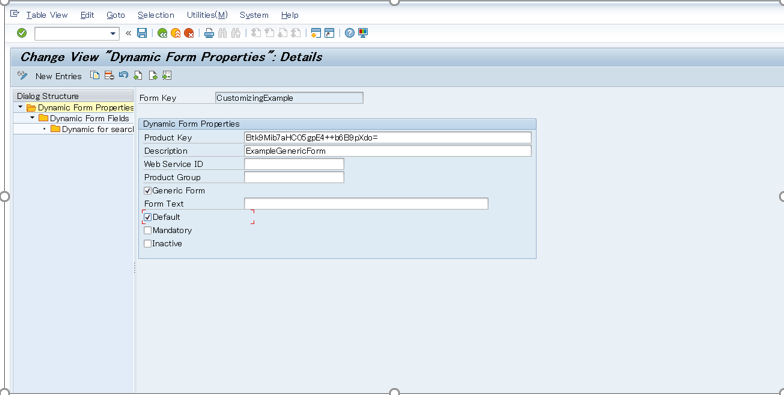
Task: Open the Table View menu
Action: tap(47, 15)
